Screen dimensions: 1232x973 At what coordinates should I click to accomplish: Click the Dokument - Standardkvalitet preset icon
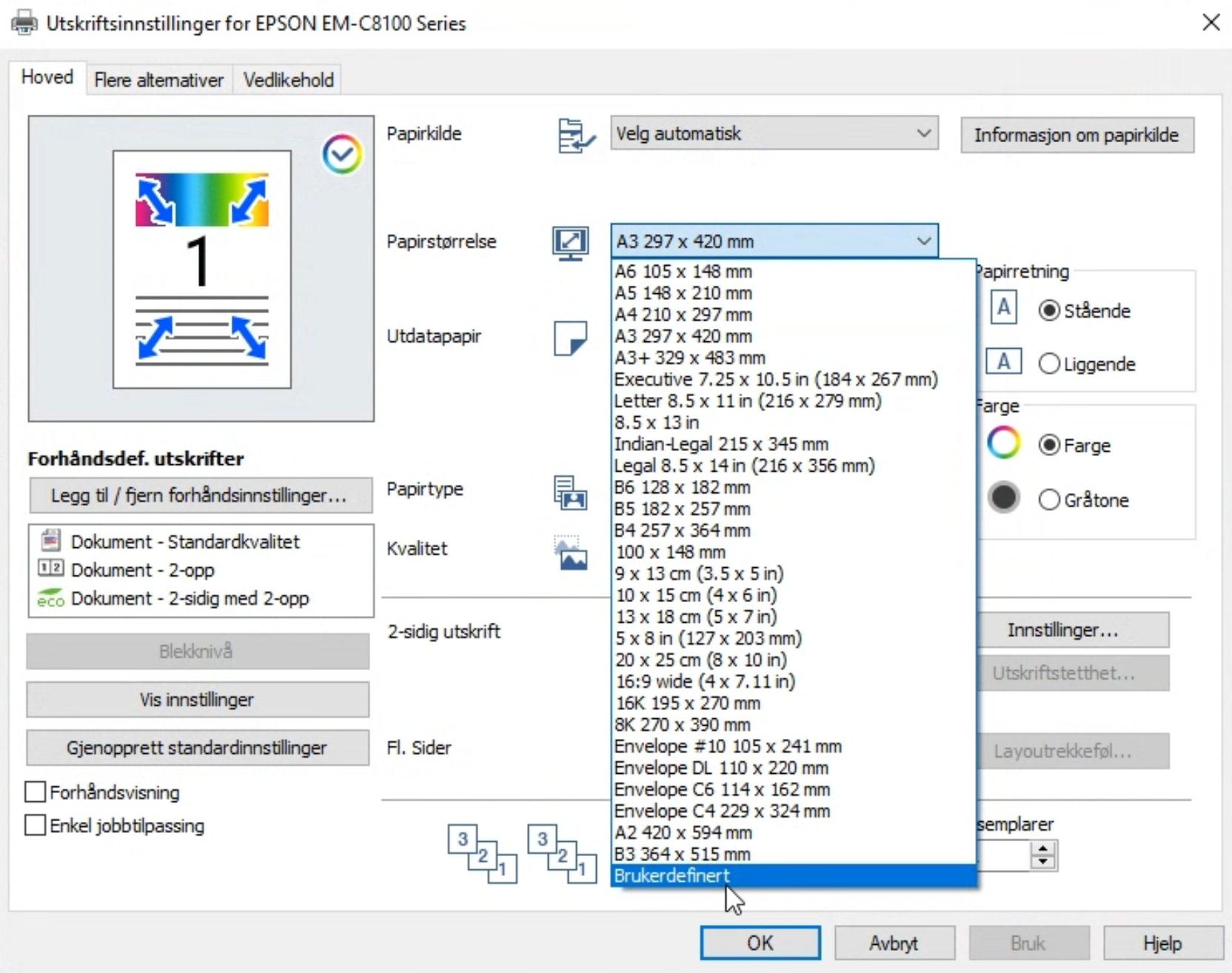(x=50, y=540)
